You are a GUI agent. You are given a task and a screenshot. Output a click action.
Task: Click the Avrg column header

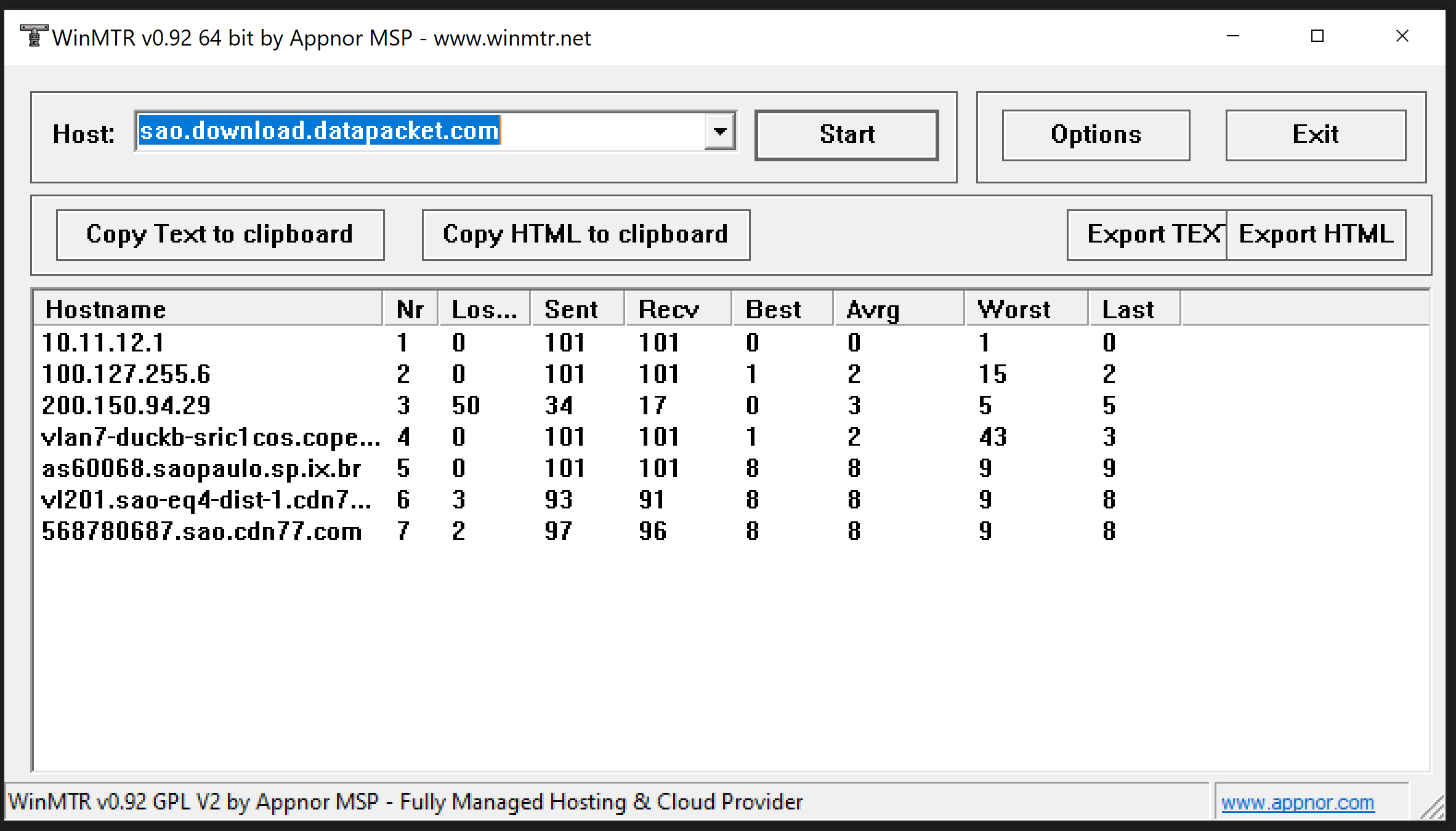click(899, 309)
